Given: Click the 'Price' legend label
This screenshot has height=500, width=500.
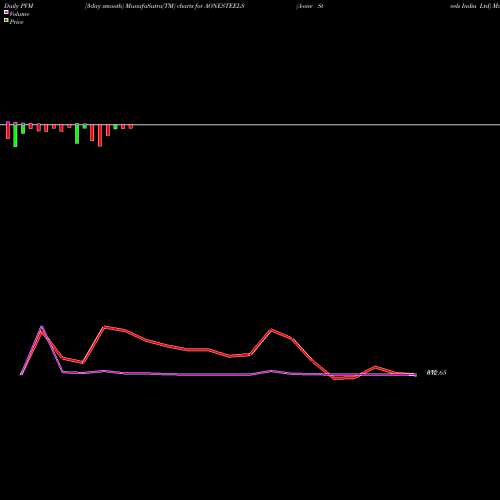Looking at the screenshot, I should [x=16, y=22].
